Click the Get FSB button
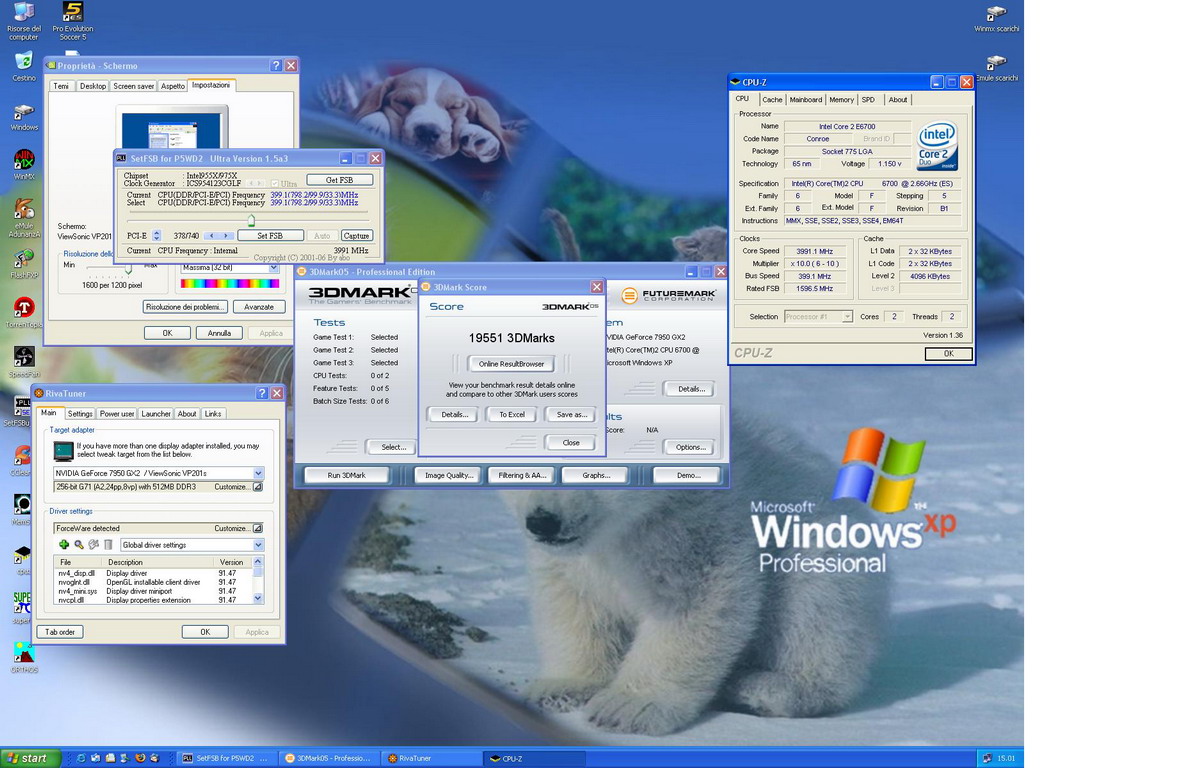The image size is (1189, 768). (340, 180)
